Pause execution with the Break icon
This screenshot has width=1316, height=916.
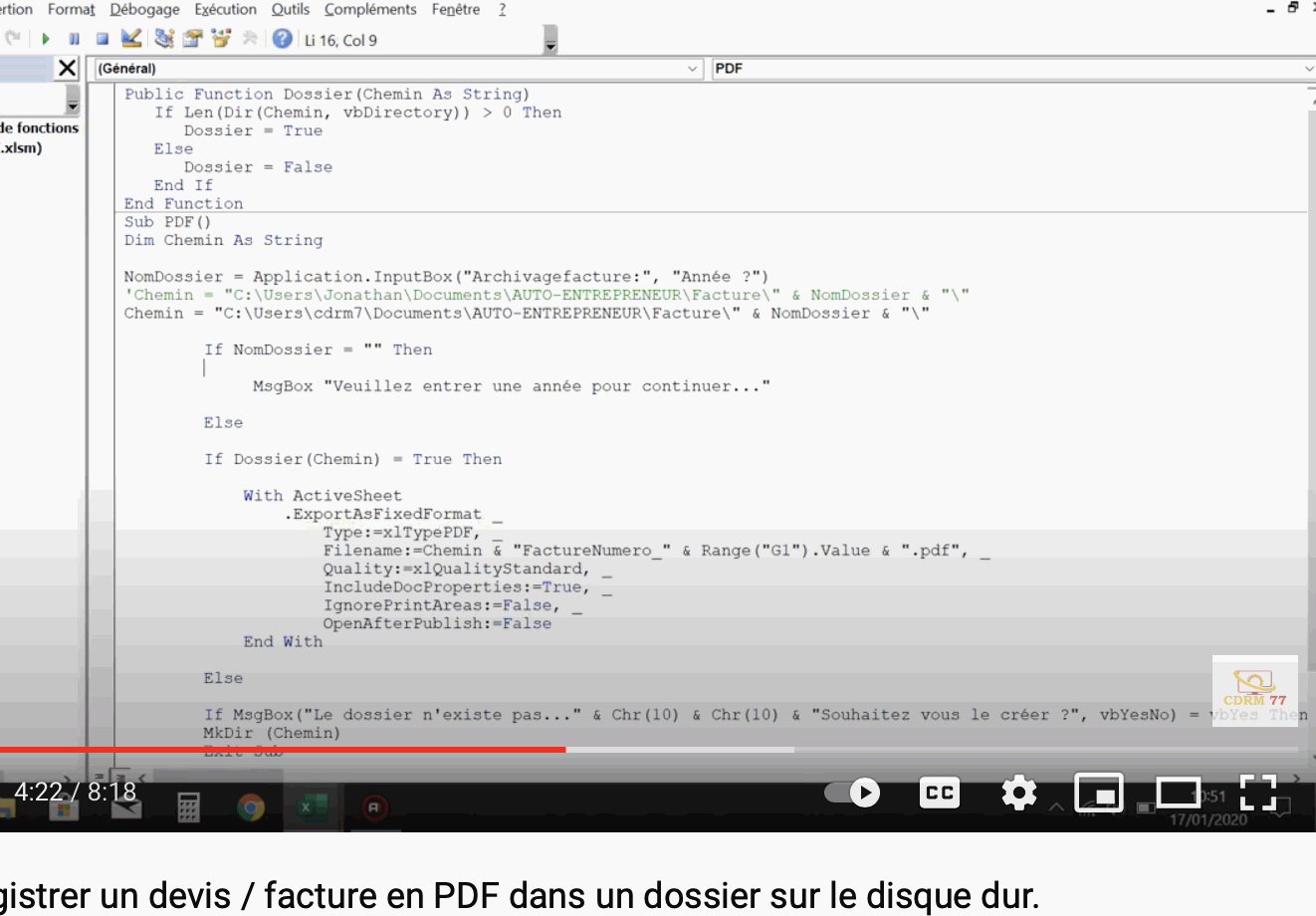point(74,39)
